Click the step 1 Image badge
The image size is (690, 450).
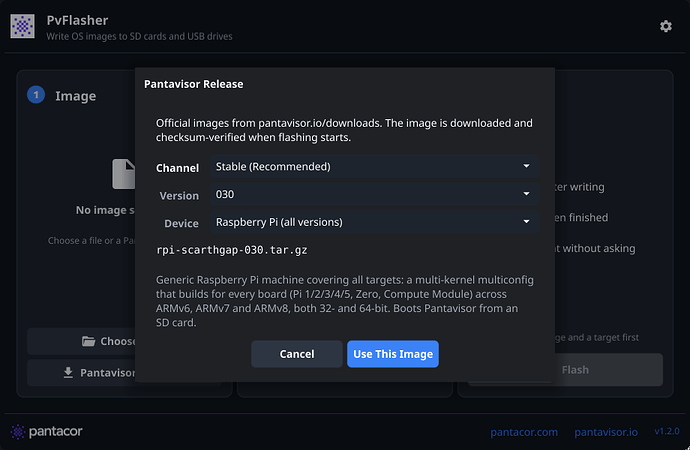[36, 95]
